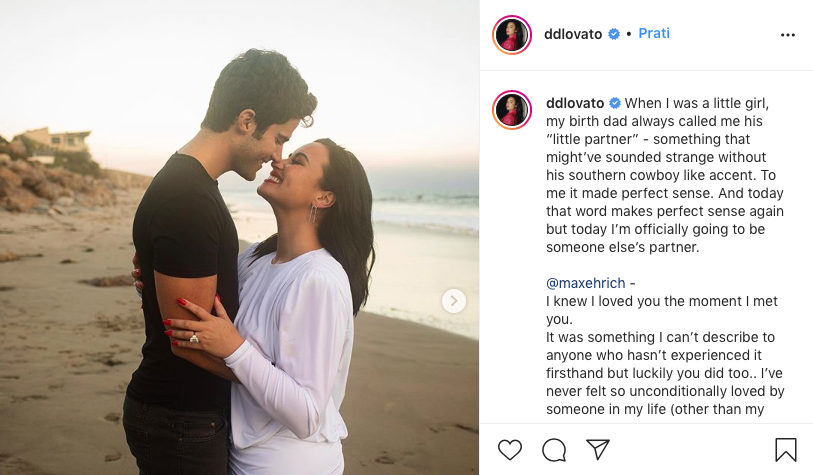This screenshot has height=475, width=813.
Task: Like the post with the heart icon
Action: [x=510, y=450]
